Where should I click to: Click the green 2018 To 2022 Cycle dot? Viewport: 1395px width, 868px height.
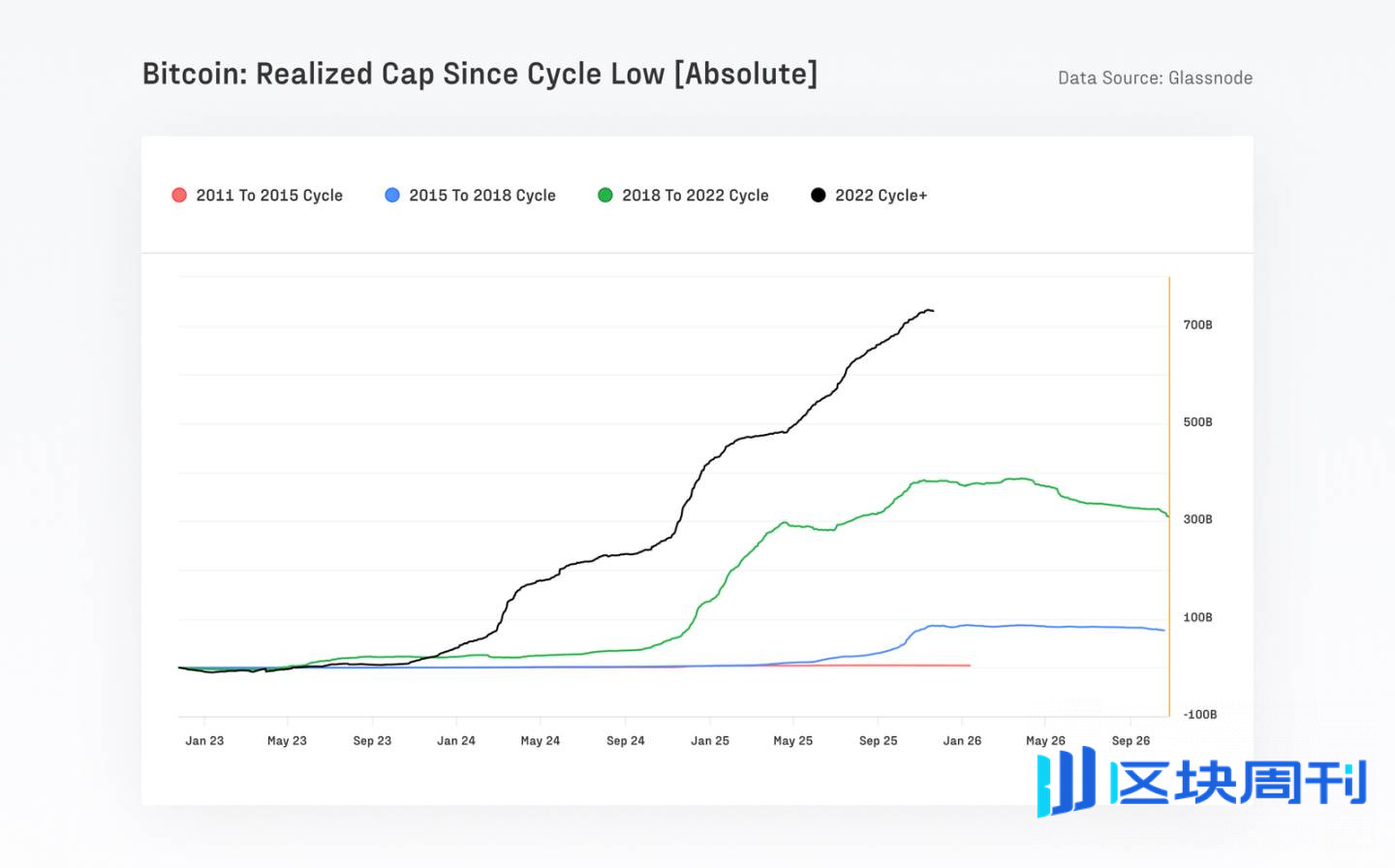point(605,195)
